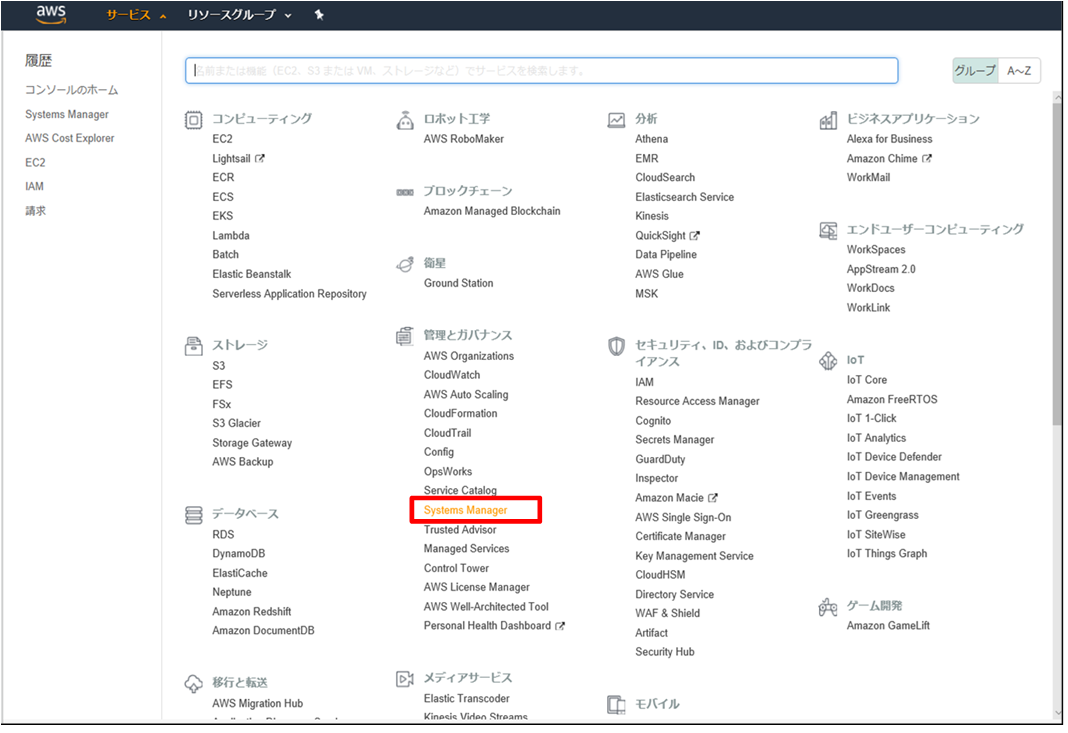Open the Lambda service link
This screenshot has height=733, width=1068.
[x=231, y=236]
